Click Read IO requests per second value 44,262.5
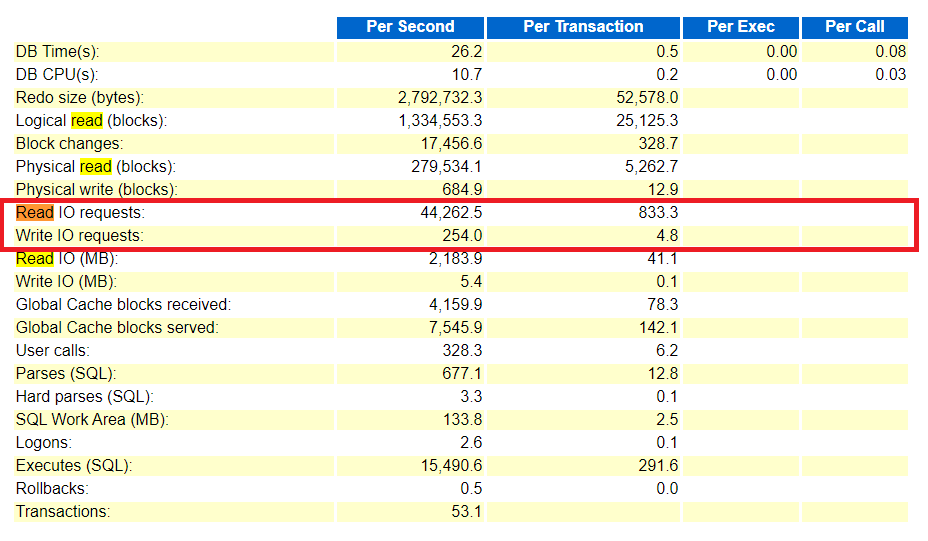928x541 pixels. [x=451, y=212]
